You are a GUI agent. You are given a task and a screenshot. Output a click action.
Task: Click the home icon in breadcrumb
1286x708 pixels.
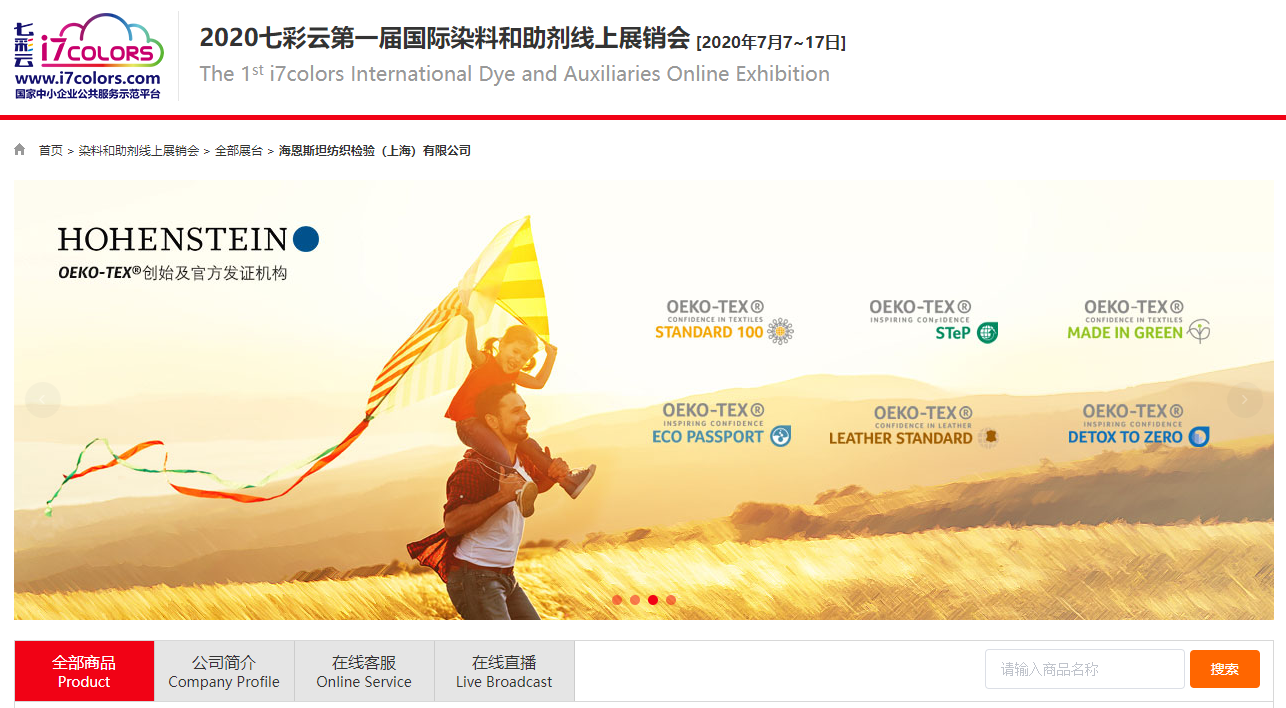(x=20, y=150)
